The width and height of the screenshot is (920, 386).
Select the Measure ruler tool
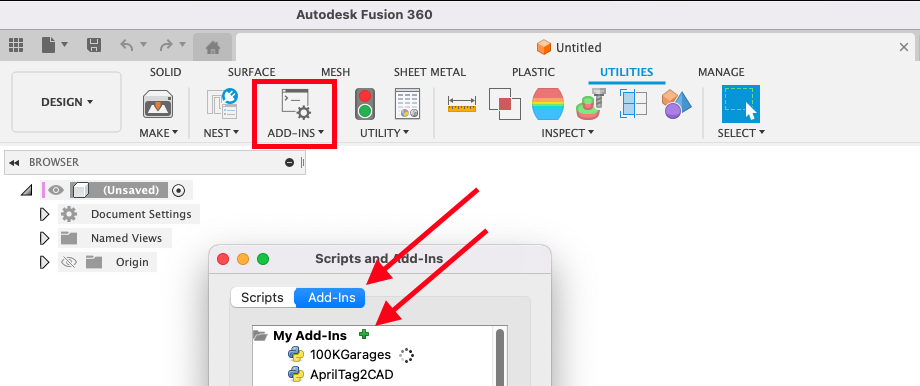462,104
